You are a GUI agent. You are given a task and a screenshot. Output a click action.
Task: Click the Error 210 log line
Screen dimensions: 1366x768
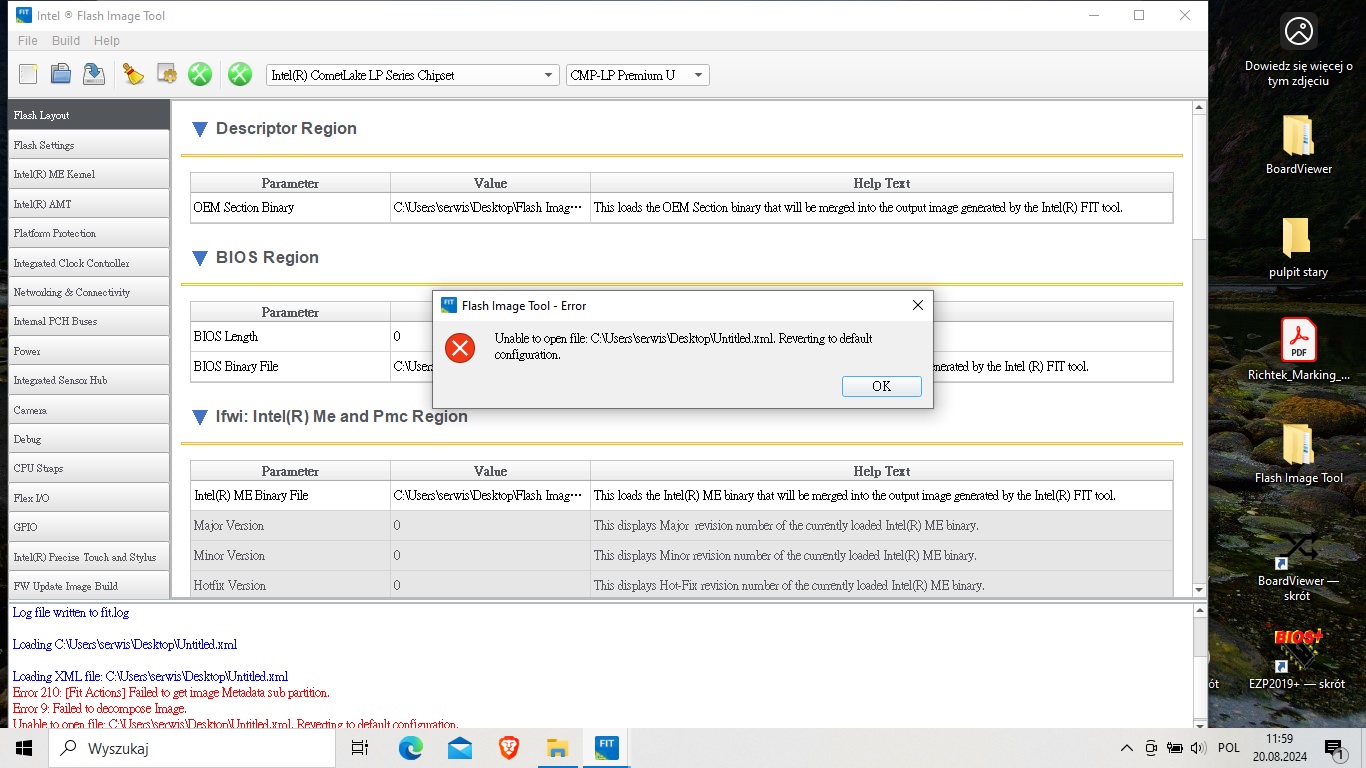(x=171, y=692)
